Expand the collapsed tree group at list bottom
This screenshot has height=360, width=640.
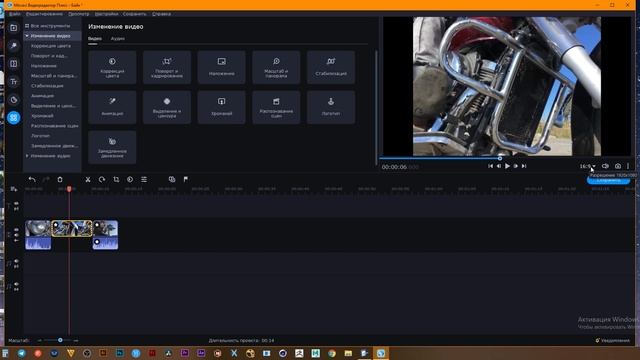point(27,156)
